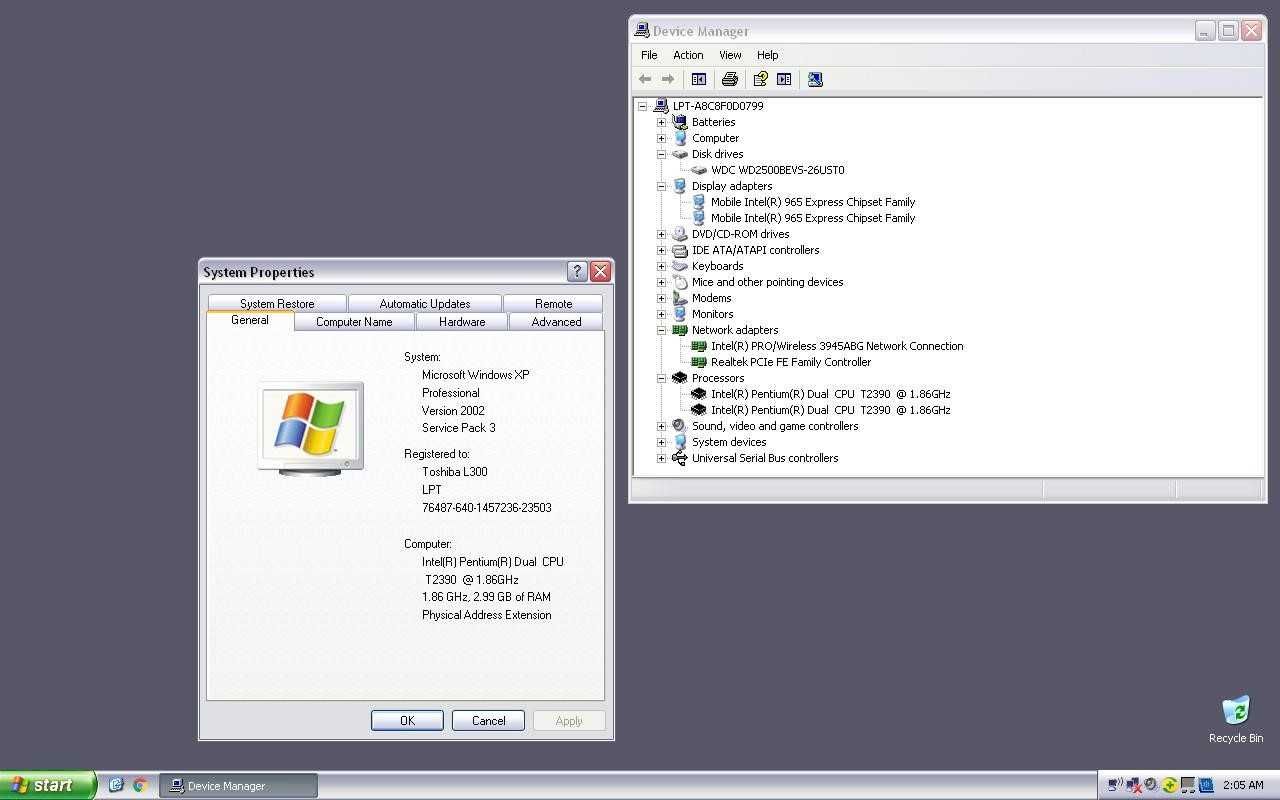Select the first Intel Pentium Dual CPU T2390 entry
The width and height of the screenshot is (1280, 800).
(x=830, y=394)
